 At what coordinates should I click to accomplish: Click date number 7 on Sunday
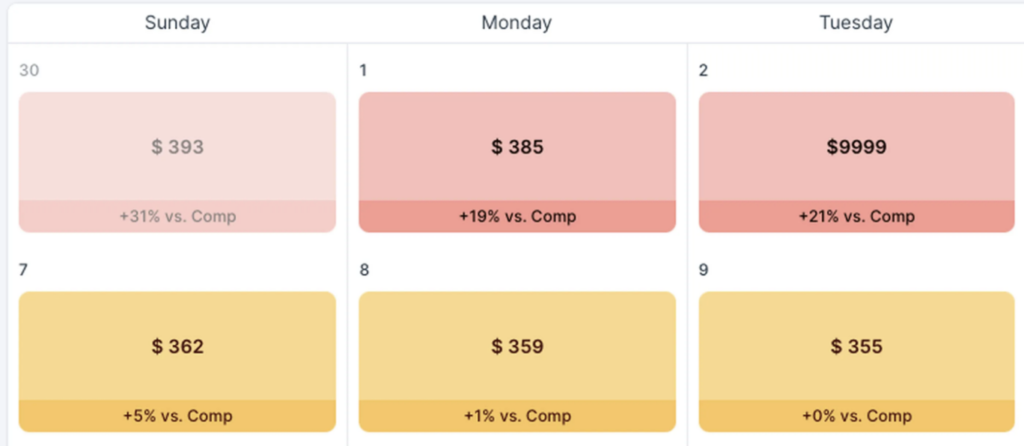(24, 270)
